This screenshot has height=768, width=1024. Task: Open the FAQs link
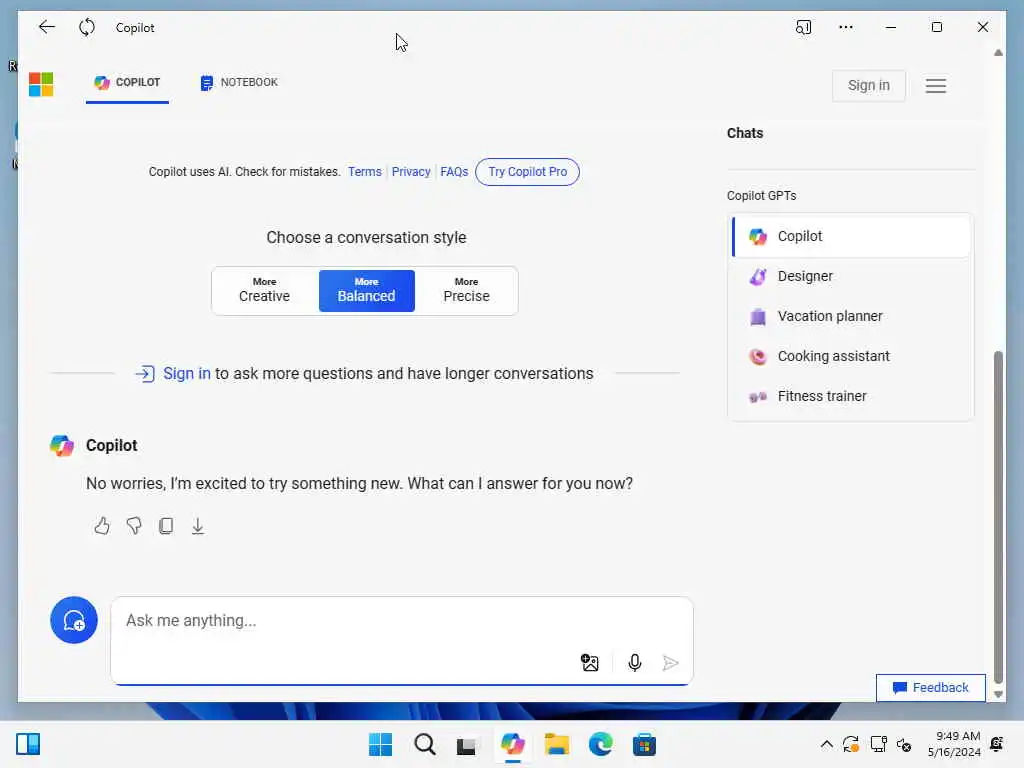(x=454, y=172)
